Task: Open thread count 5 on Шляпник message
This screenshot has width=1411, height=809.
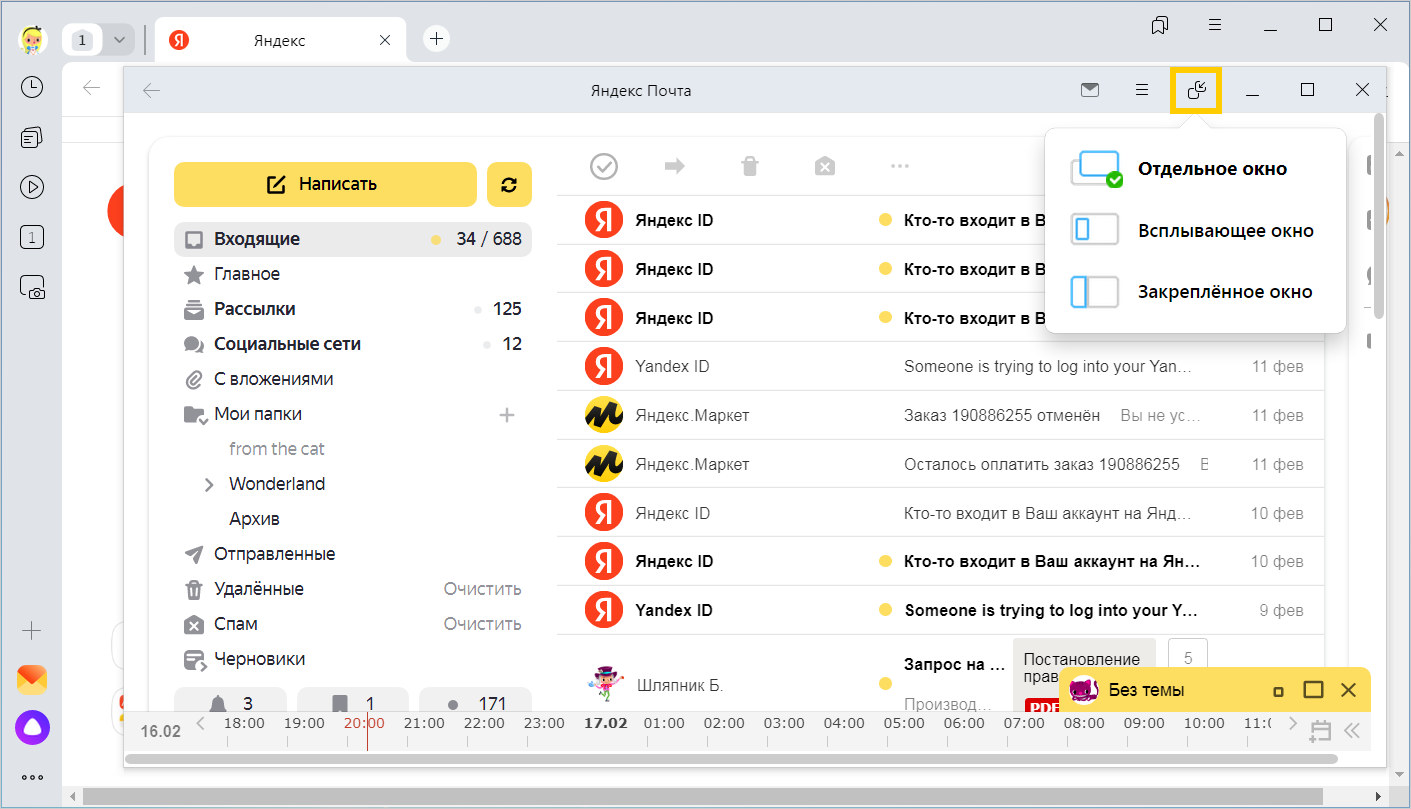Action: click(x=1188, y=658)
